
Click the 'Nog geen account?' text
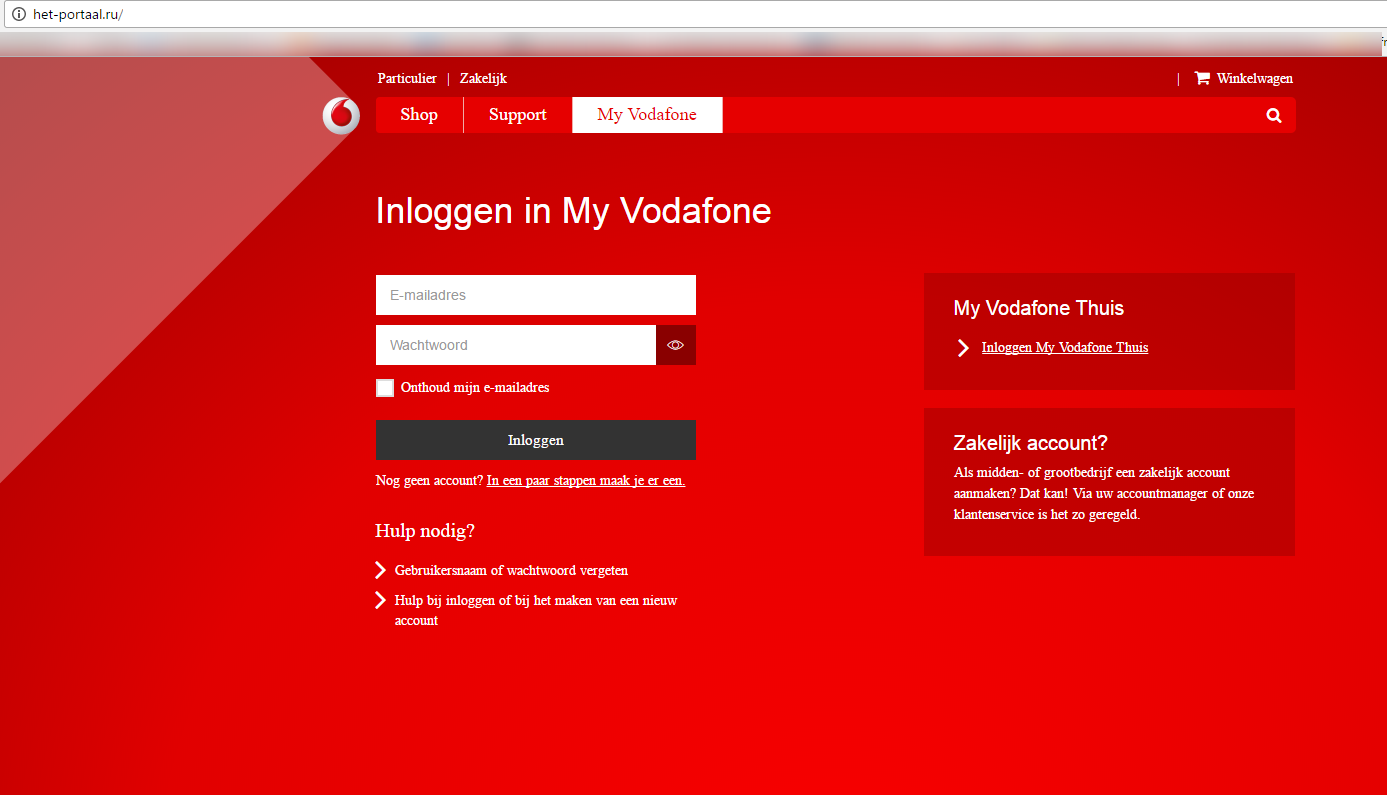pos(429,480)
